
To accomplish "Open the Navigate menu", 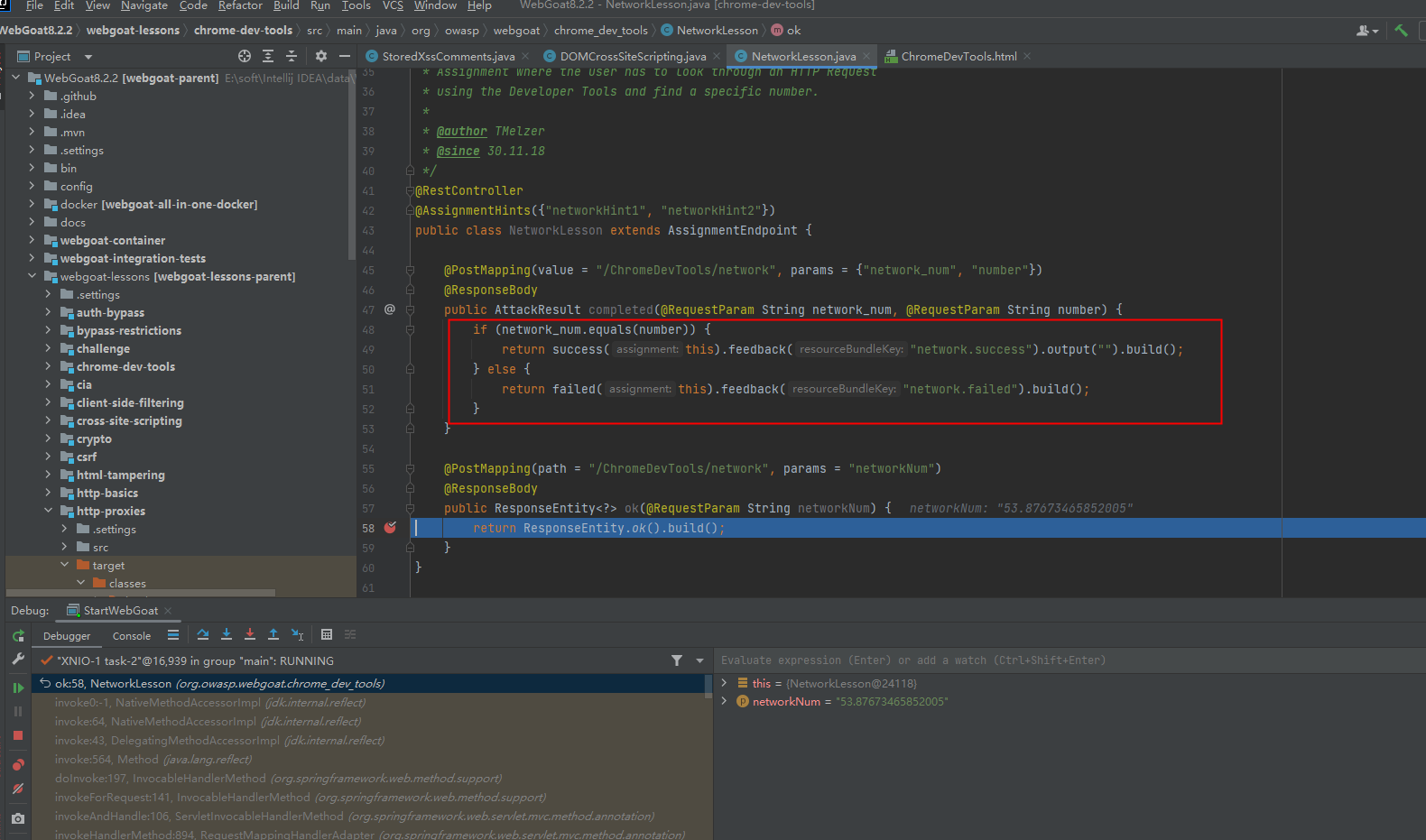I will (144, 5).
